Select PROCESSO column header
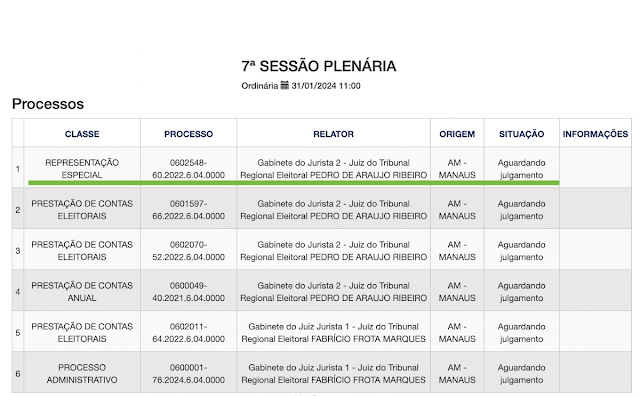The width and height of the screenshot is (640, 396). [189, 134]
